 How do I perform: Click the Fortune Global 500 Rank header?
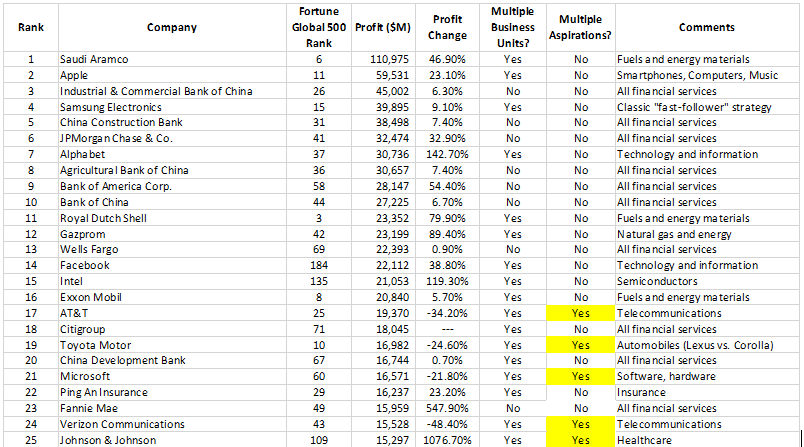pyautogui.click(x=318, y=28)
